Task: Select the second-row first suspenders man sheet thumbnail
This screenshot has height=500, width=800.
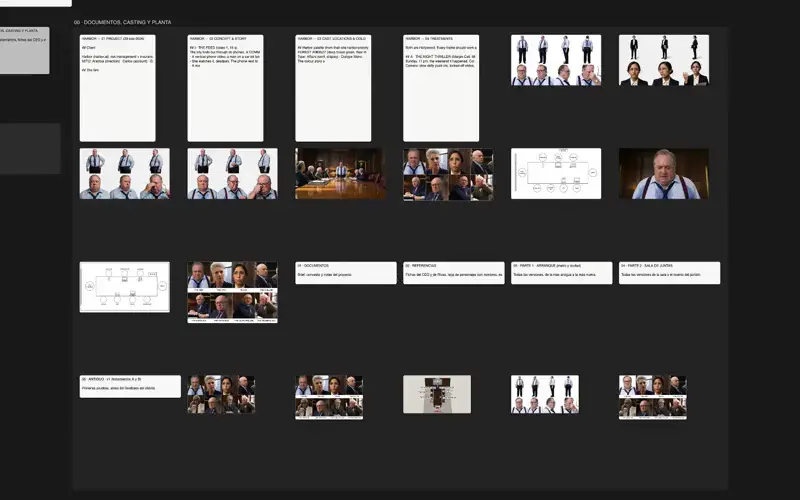Action: coord(125,173)
